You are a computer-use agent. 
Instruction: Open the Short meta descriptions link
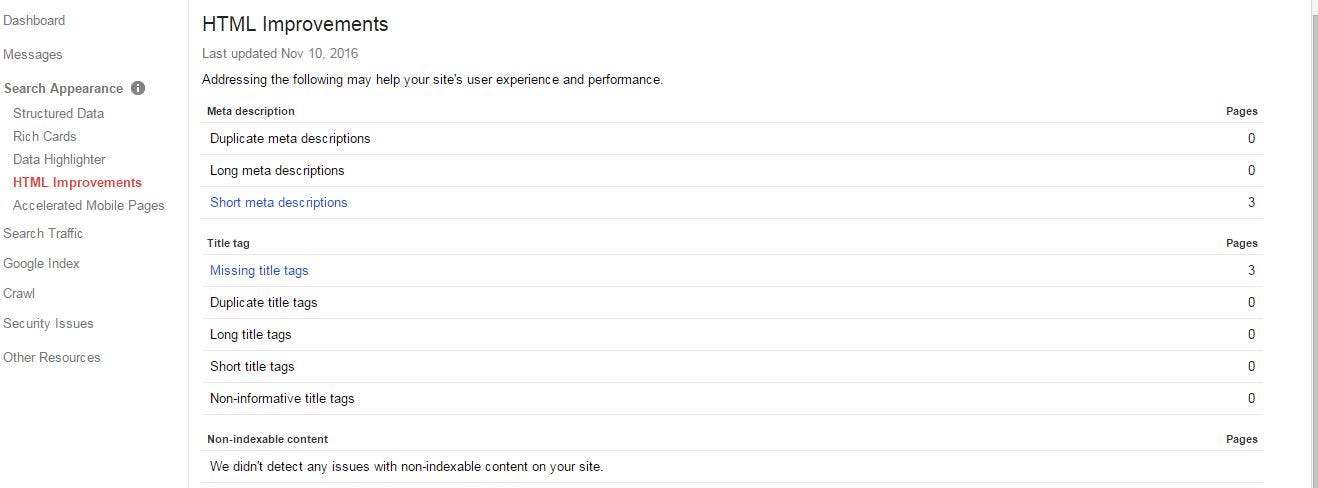point(279,202)
